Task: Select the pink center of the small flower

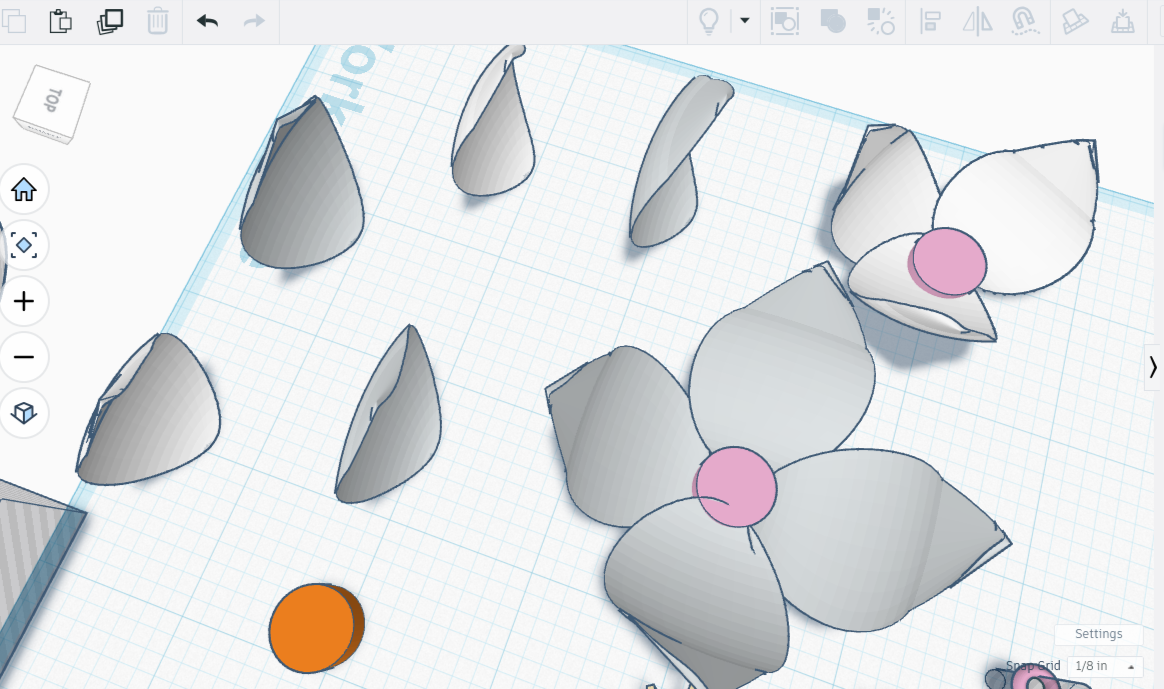Action: 948,262
